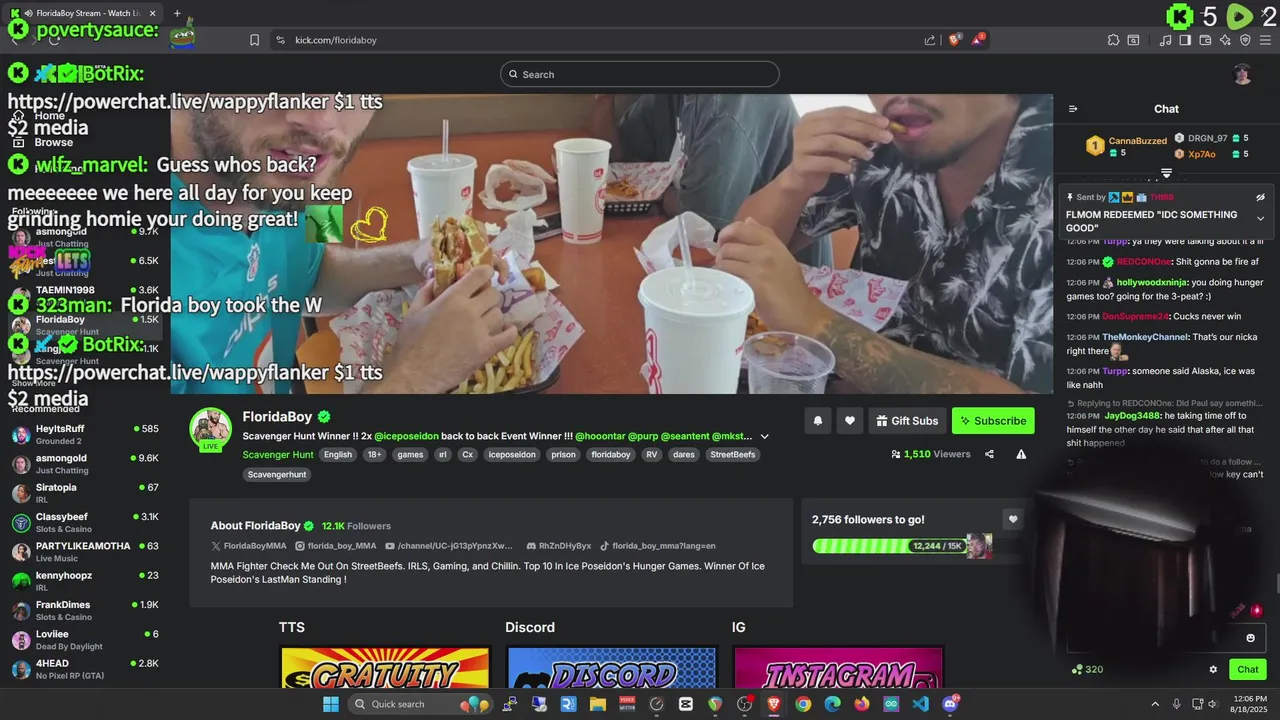Open browser extensions puzzle icon
The width and height of the screenshot is (1280, 720).
(x=1113, y=40)
